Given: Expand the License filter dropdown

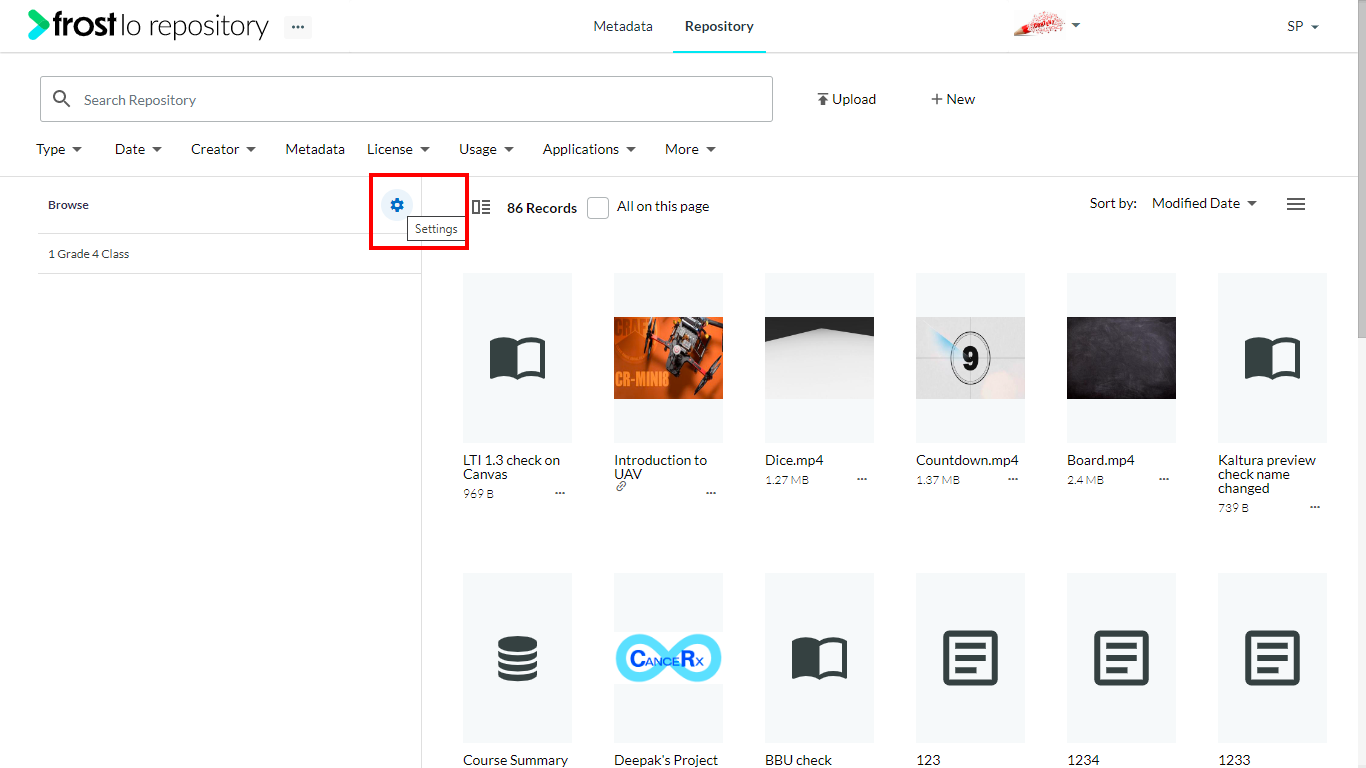Looking at the screenshot, I should point(398,149).
